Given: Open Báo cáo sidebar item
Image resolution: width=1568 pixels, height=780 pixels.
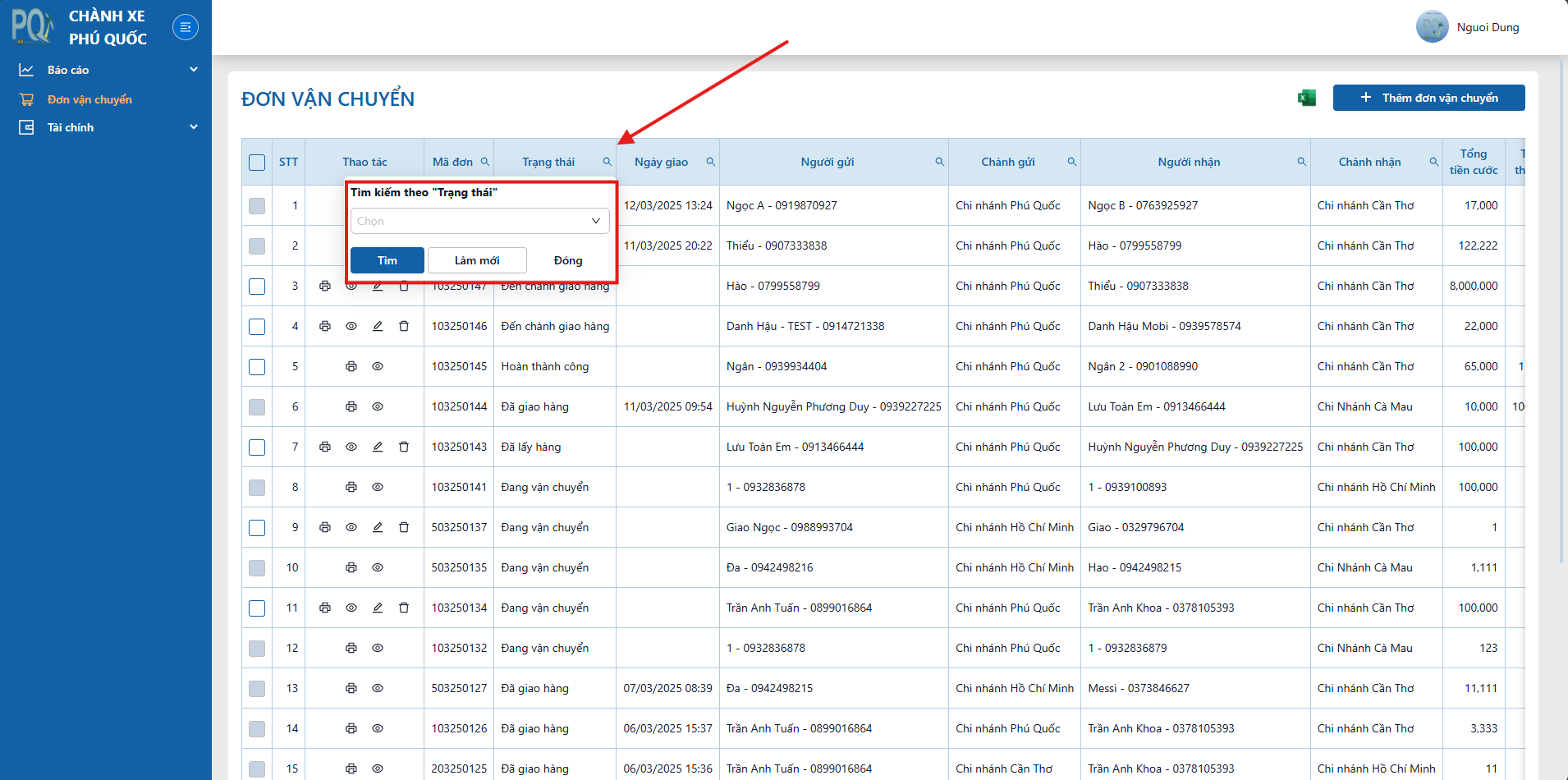Looking at the screenshot, I should click(68, 70).
